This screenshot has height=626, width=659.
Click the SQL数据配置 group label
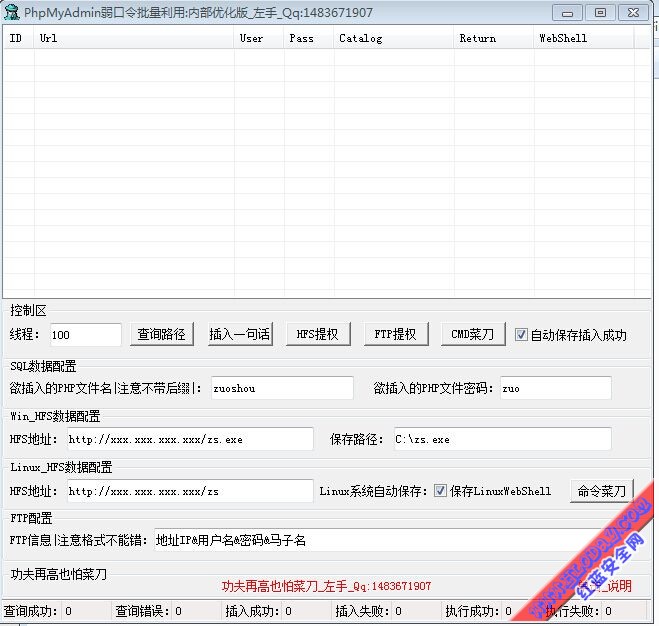[43, 366]
